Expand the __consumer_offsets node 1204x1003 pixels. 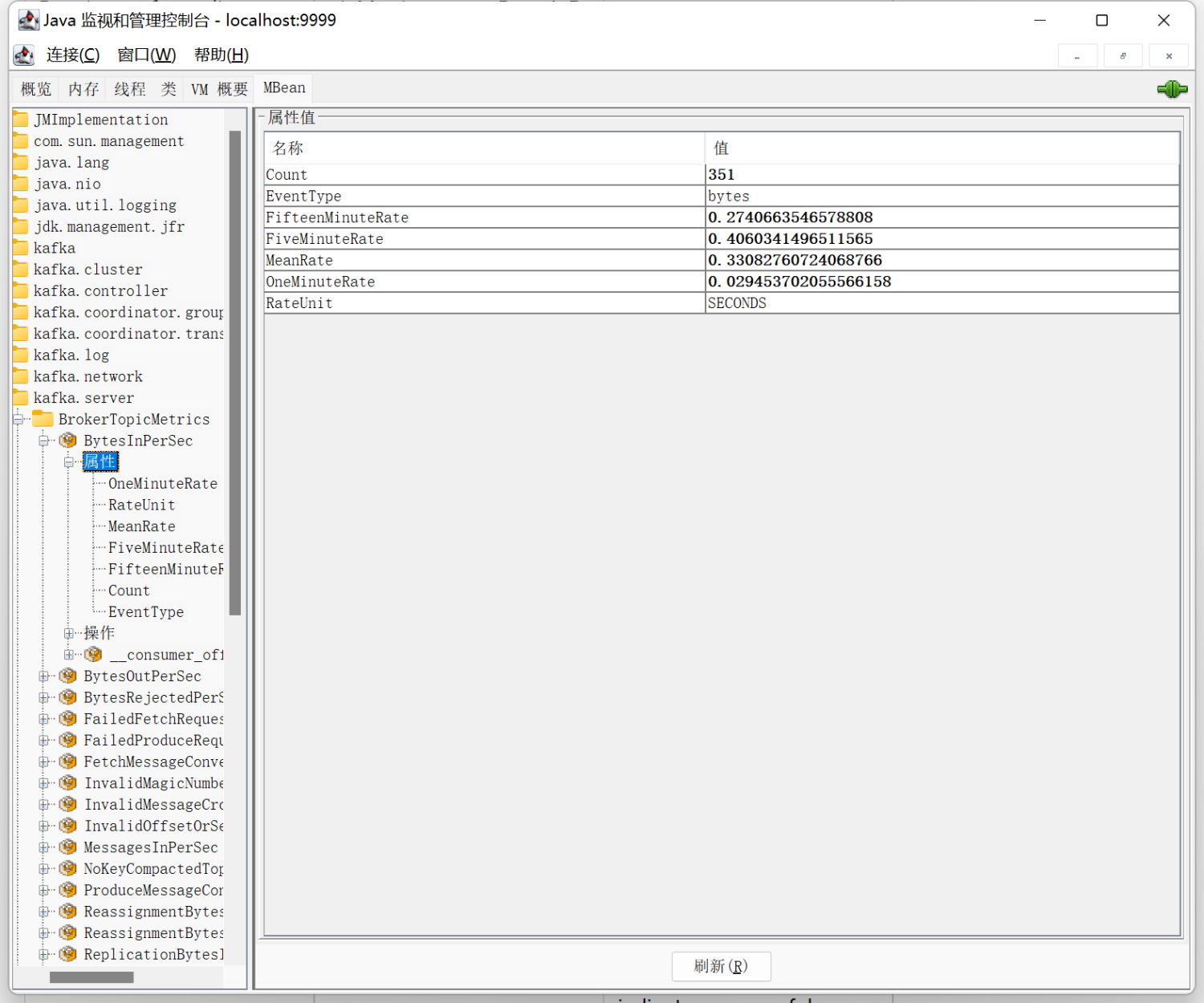69,655
